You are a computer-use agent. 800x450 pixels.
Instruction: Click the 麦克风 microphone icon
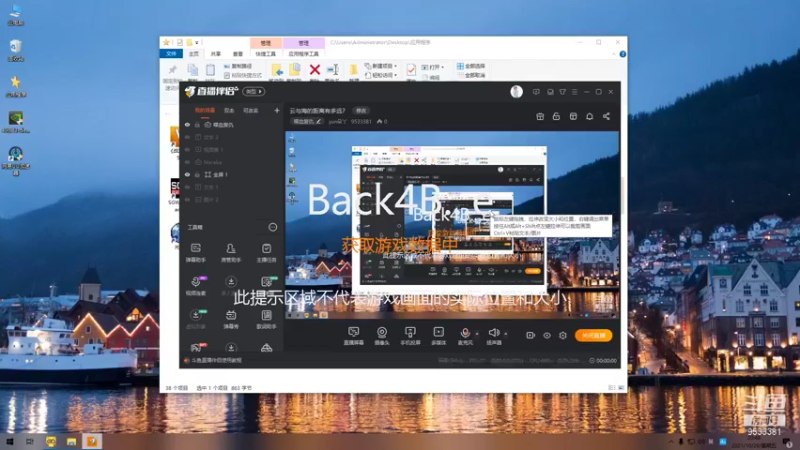pyautogui.click(x=465, y=335)
